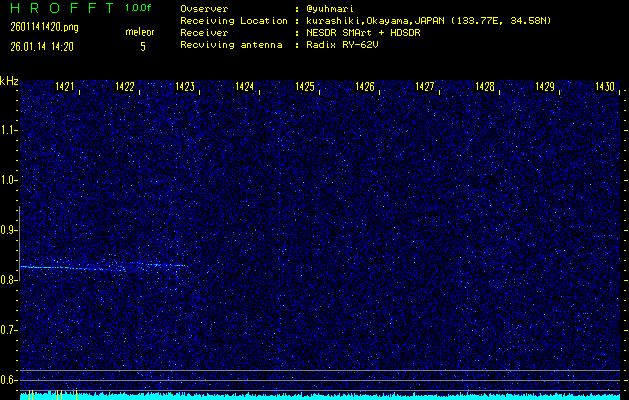Image resolution: width=629 pixels, height=400 pixels.
Task: Click the kHz axis unit label
Action: coord(9,81)
